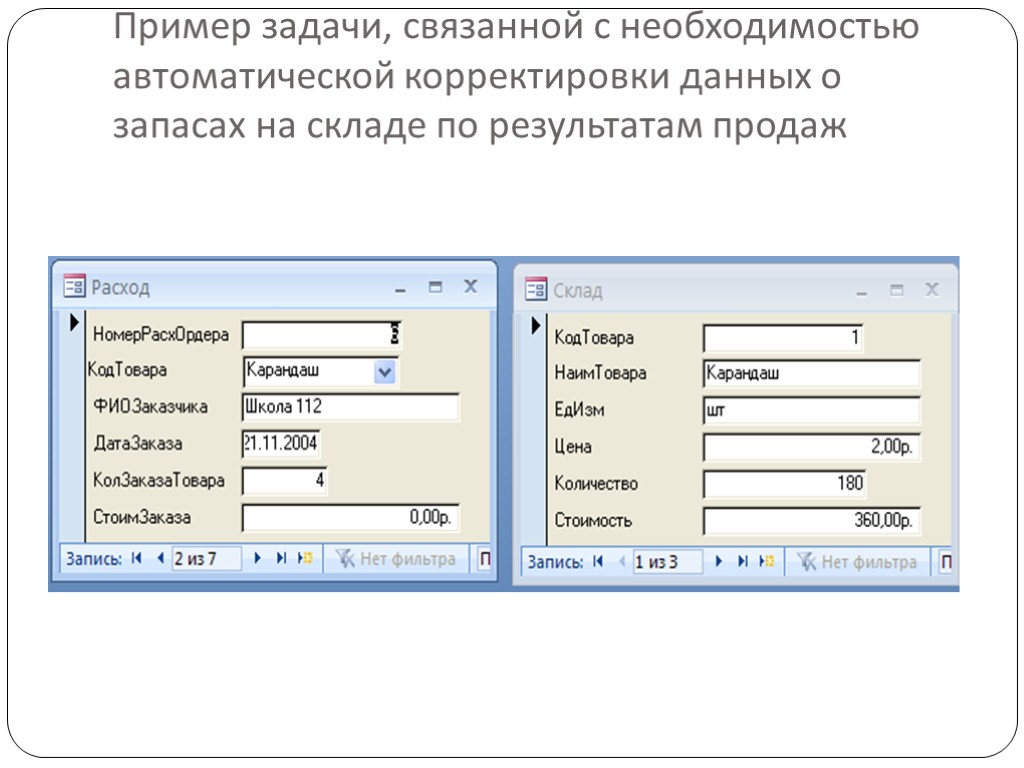
Task: Click the 'НомерРасхОрдера' label
Action: (x=161, y=334)
